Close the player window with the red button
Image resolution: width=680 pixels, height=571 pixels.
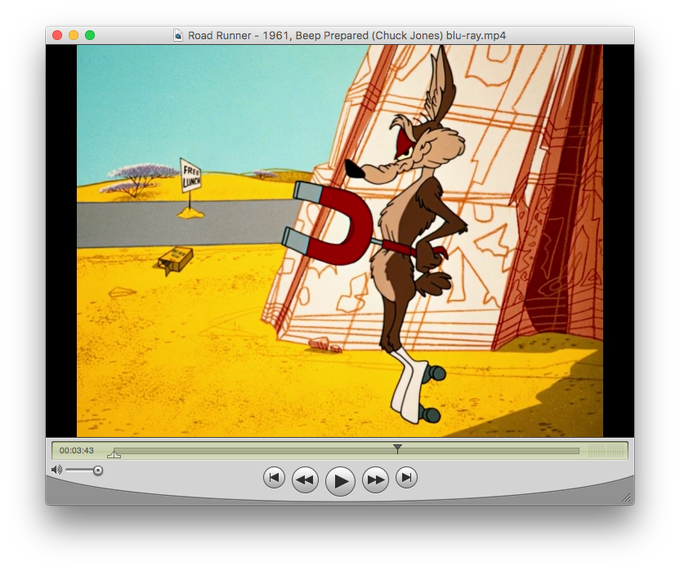coord(57,35)
